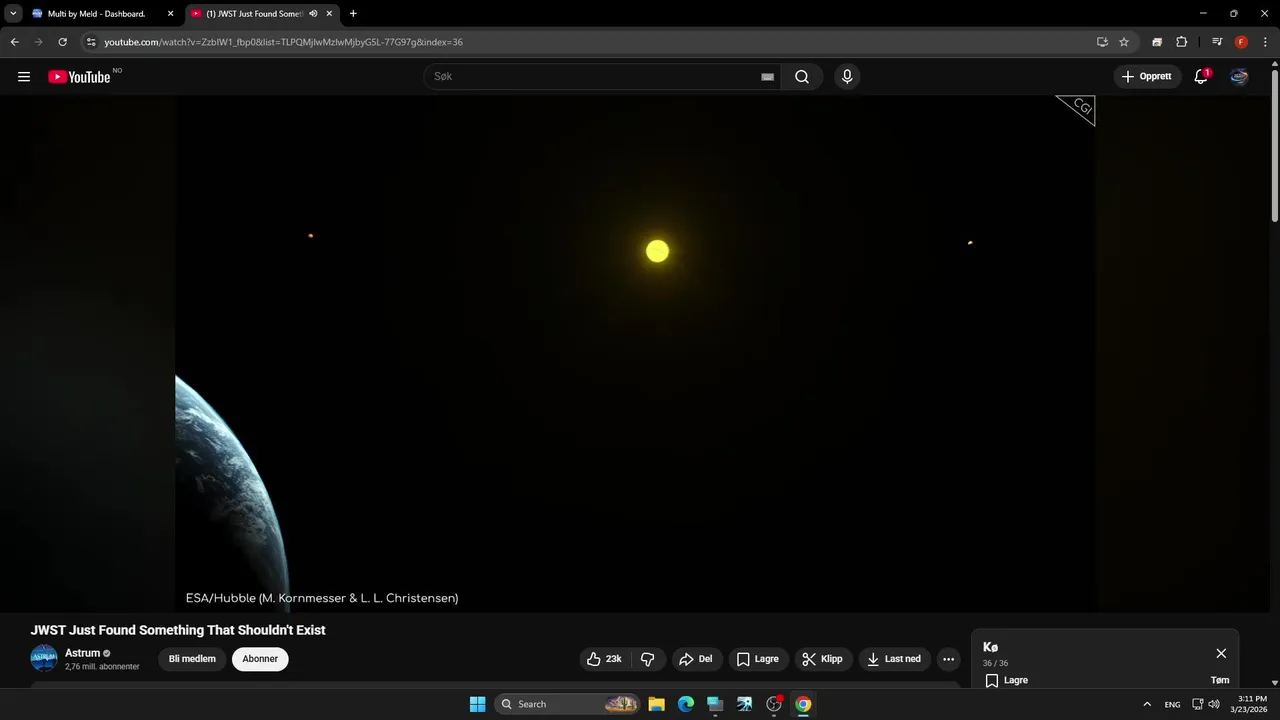
Task: Clear queue with Tøm button
Action: (1220, 680)
